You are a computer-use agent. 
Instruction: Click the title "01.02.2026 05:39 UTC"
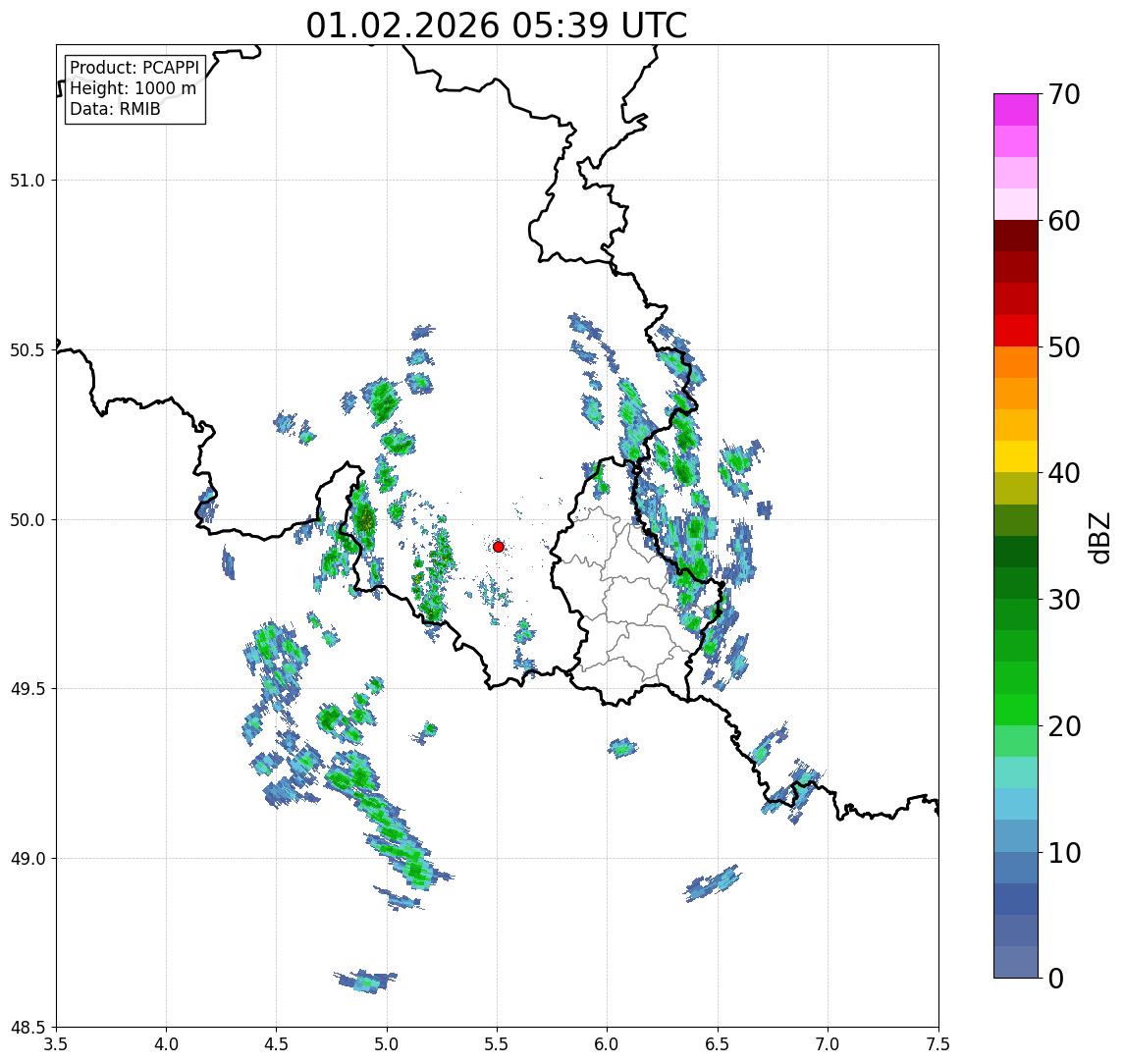(496, 26)
